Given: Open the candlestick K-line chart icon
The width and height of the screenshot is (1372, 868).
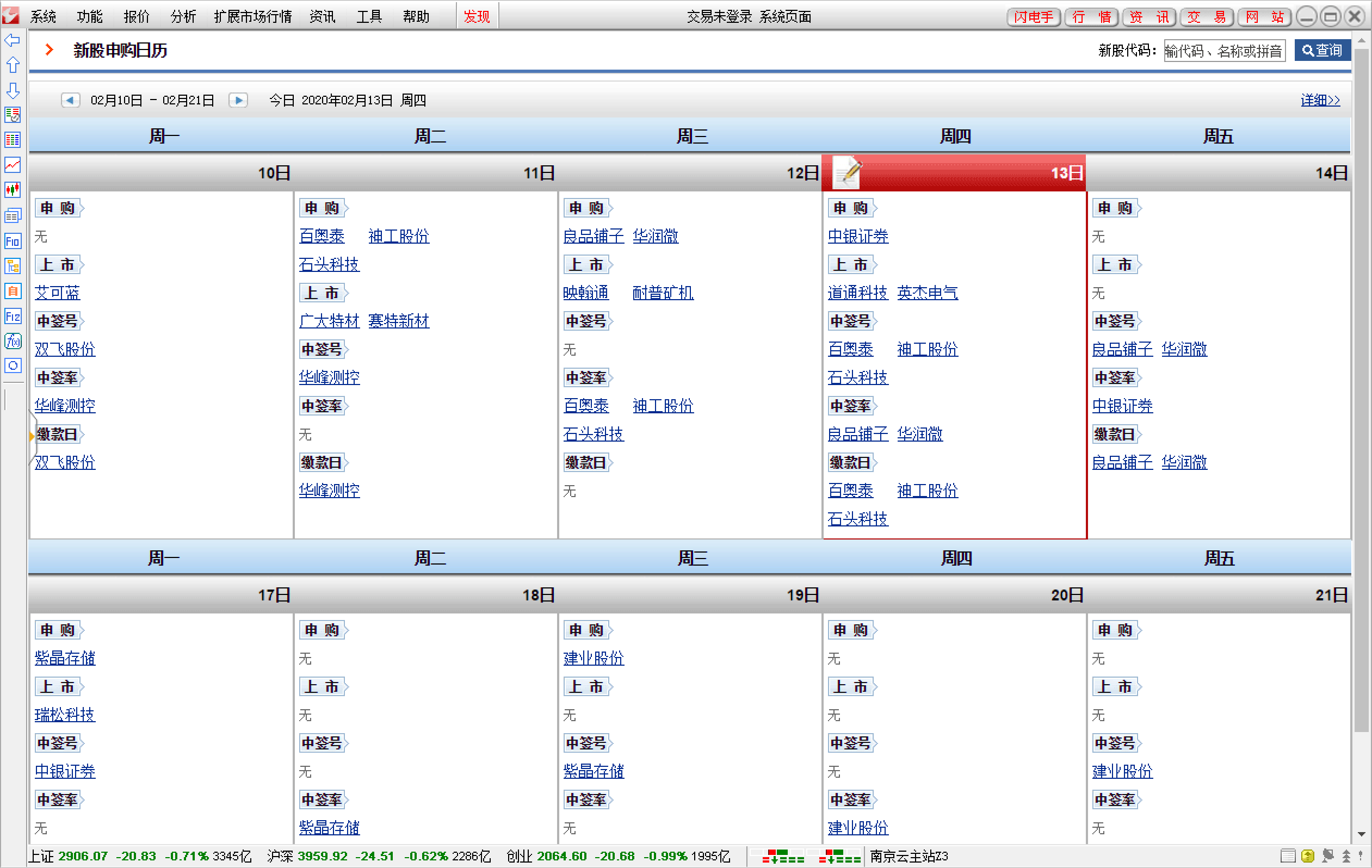Looking at the screenshot, I should pyautogui.click(x=12, y=190).
